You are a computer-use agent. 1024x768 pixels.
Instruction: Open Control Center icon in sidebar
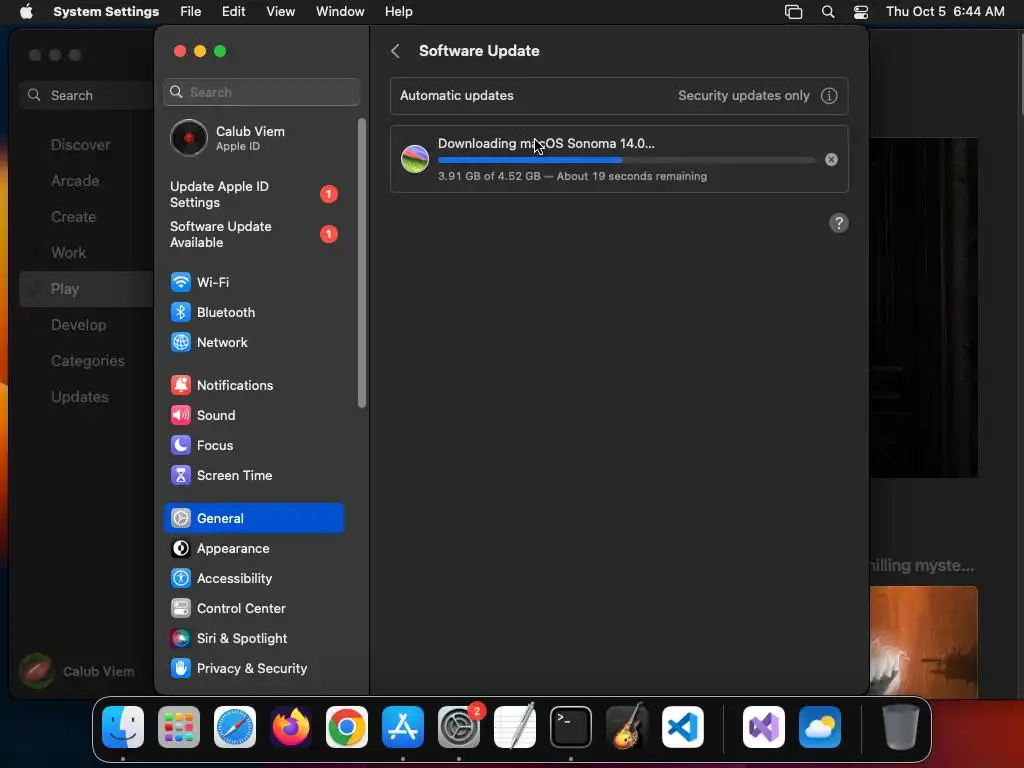180,609
